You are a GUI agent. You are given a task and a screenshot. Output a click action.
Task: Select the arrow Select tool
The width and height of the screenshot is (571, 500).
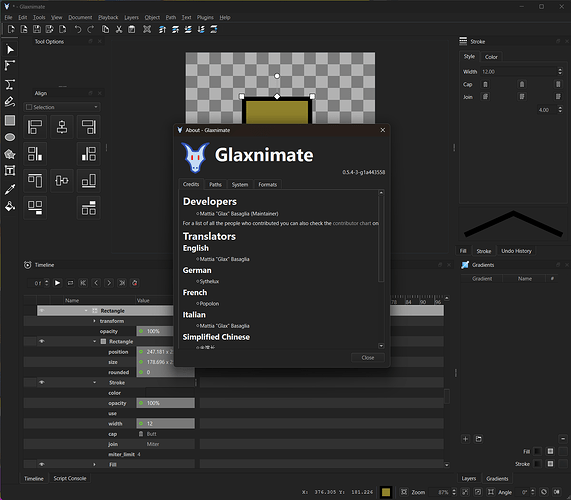pos(10,50)
